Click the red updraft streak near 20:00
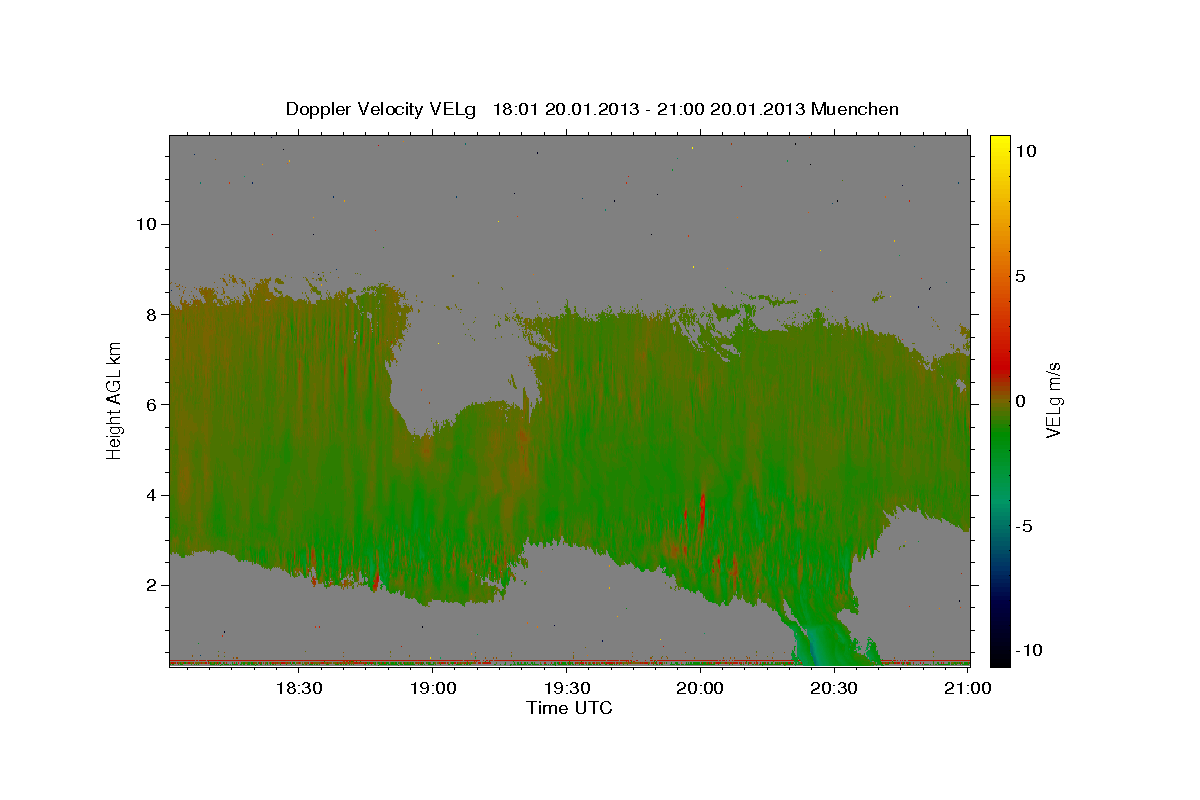Screen dimensions: 1200x800 pos(703,512)
